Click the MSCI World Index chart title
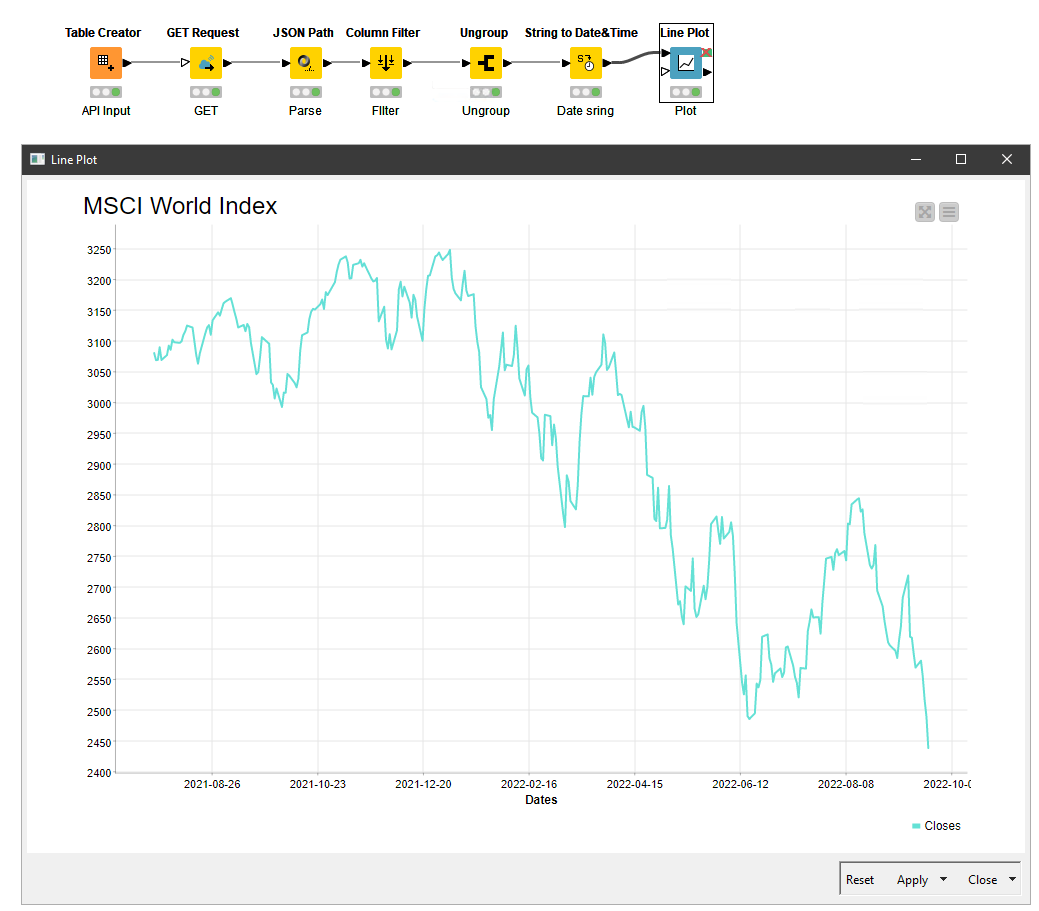The image size is (1039, 911). (180, 206)
